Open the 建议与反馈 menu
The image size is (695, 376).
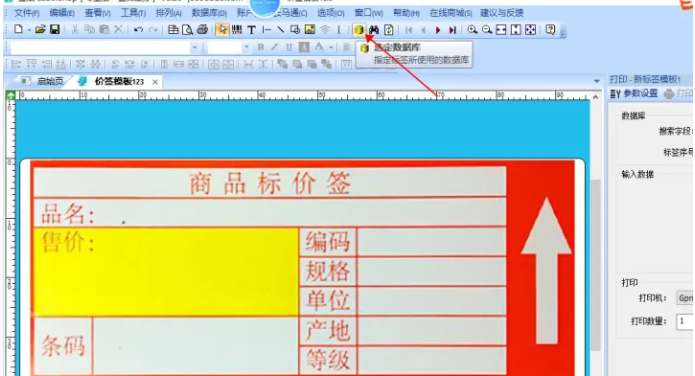pos(502,13)
